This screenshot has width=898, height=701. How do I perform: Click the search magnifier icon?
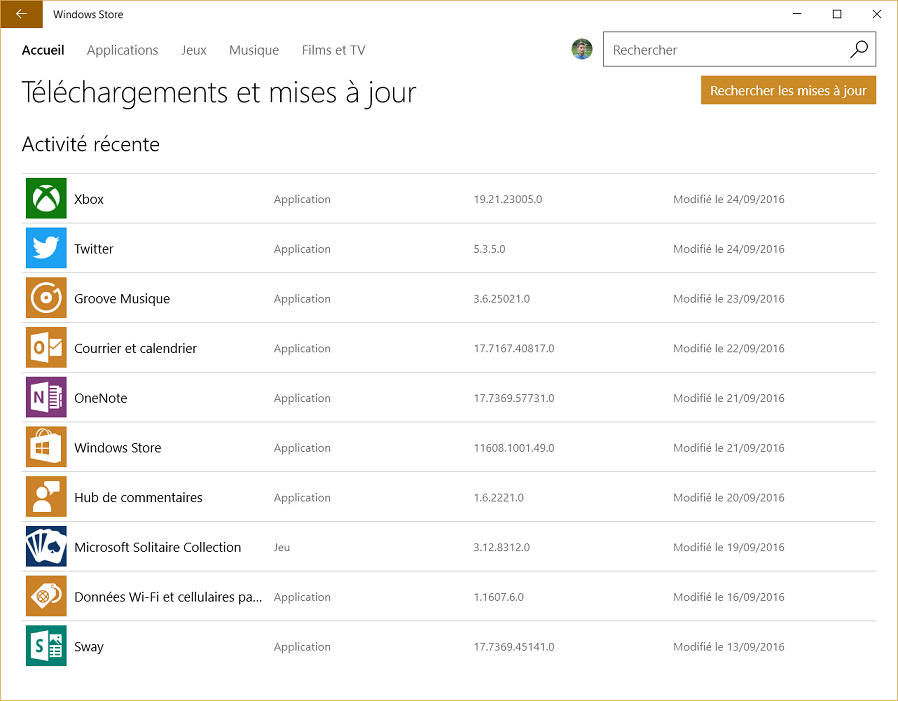pyautogui.click(x=858, y=49)
